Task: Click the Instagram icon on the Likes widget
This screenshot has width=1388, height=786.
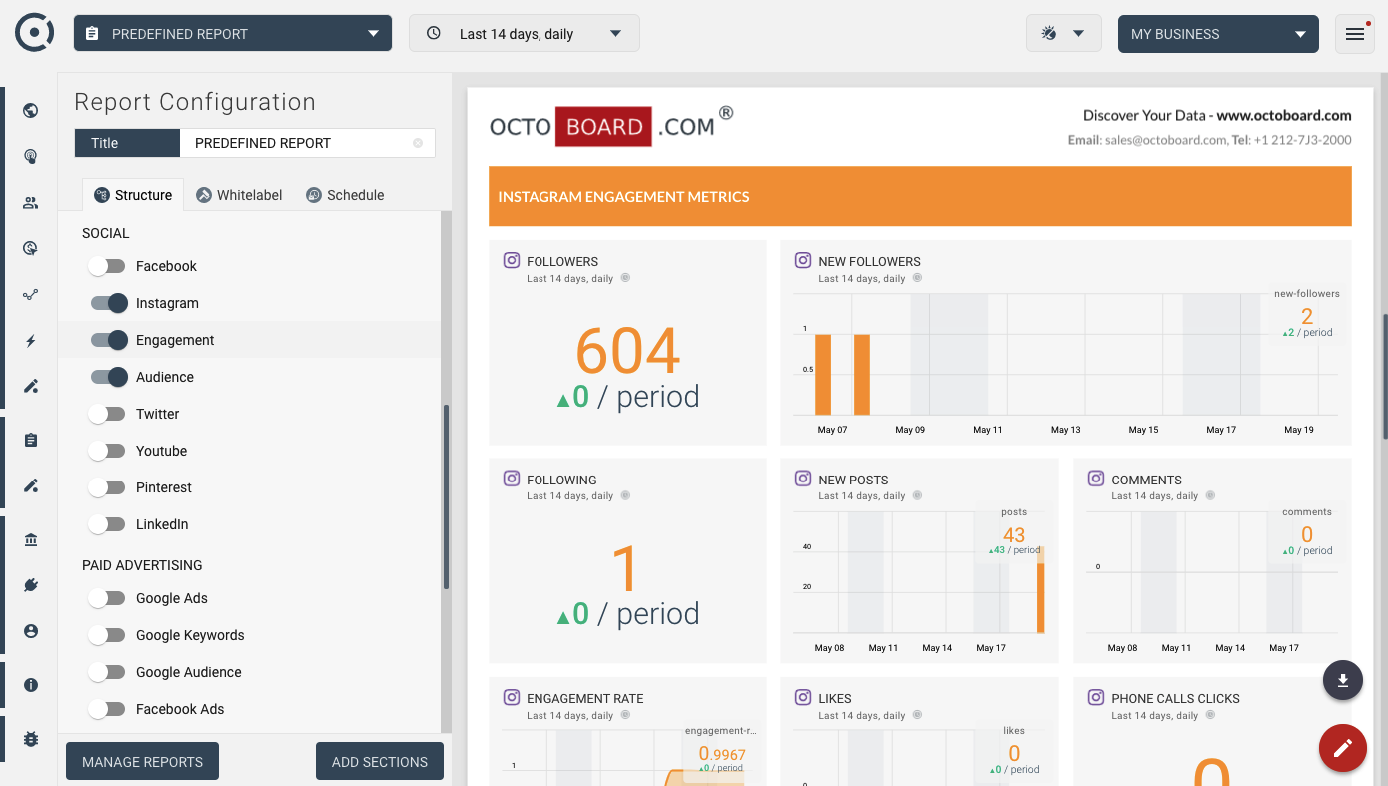Action: point(803,698)
